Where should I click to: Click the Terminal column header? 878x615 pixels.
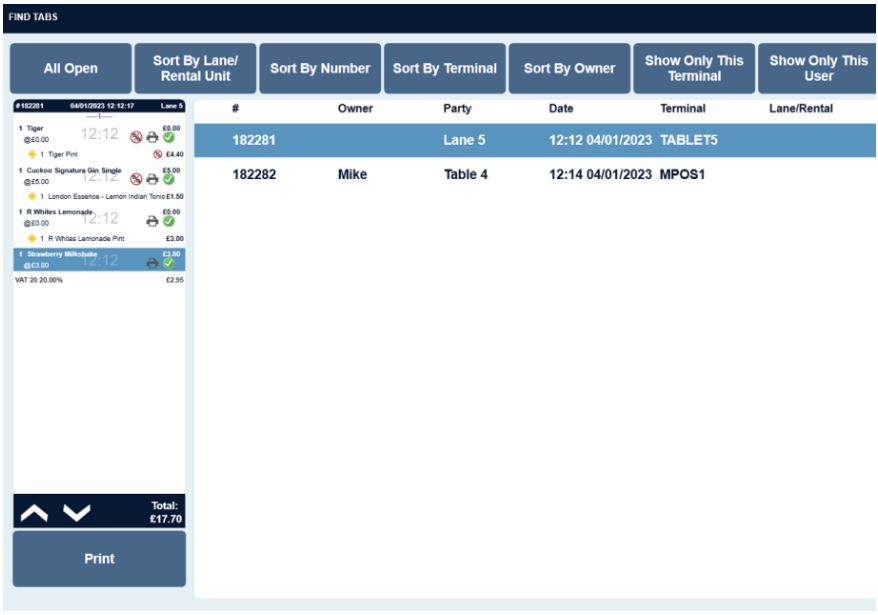(683, 109)
